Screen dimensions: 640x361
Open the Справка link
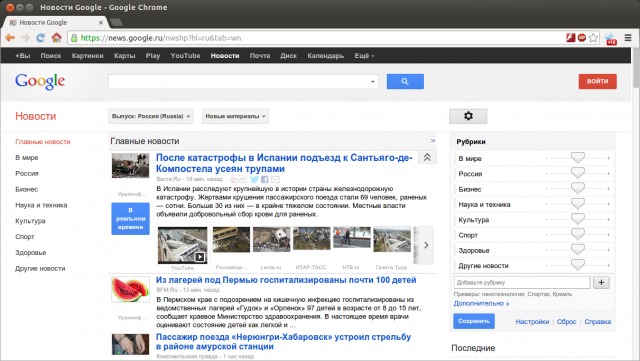click(598, 322)
